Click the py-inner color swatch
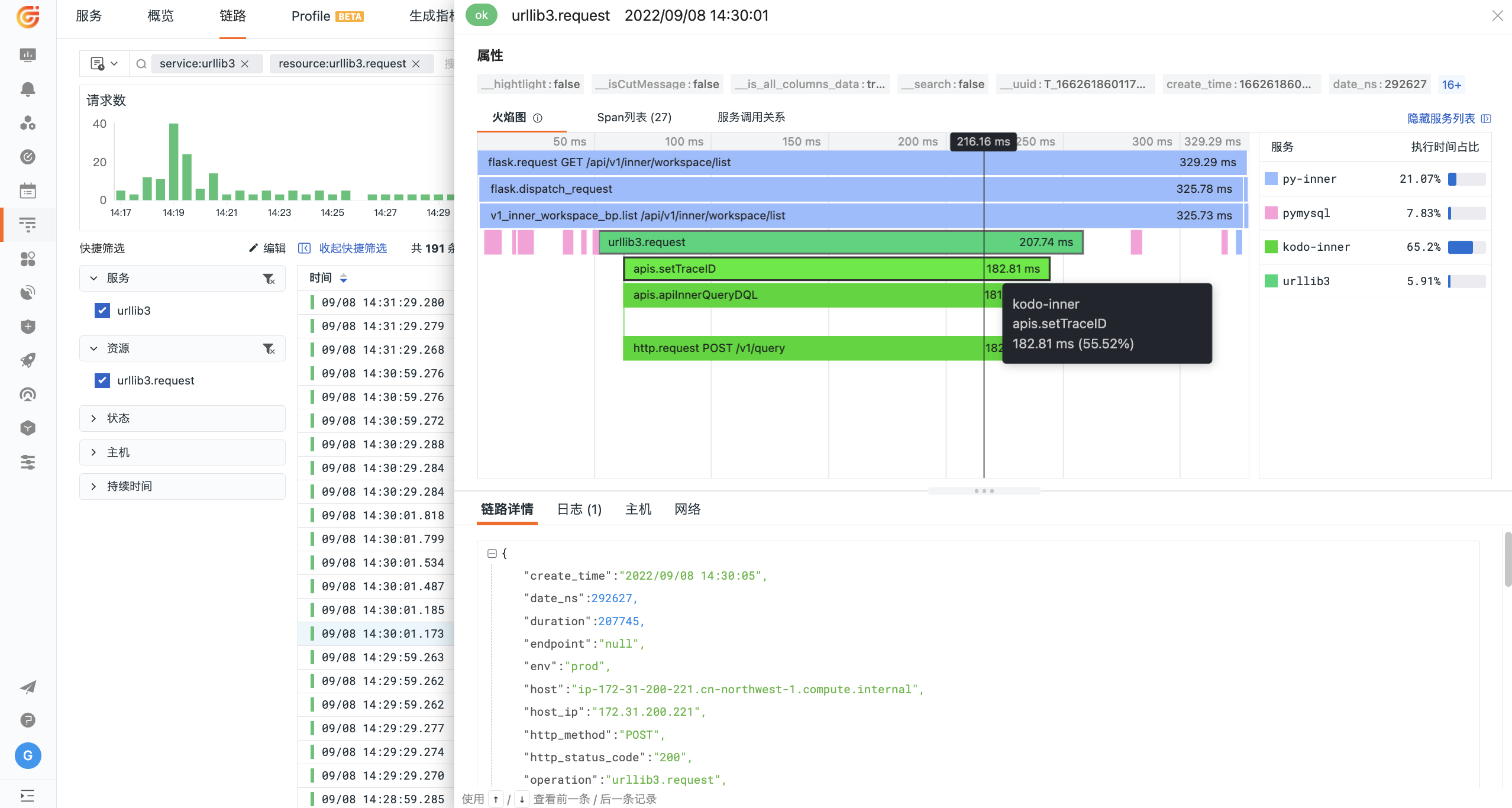The height and width of the screenshot is (808, 1512). pyautogui.click(x=1271, y=179)
